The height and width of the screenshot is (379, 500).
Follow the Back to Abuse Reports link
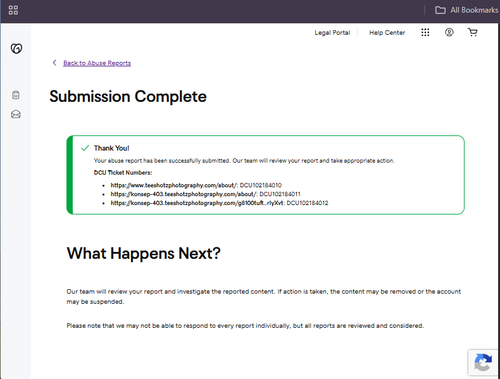point(97,63)
